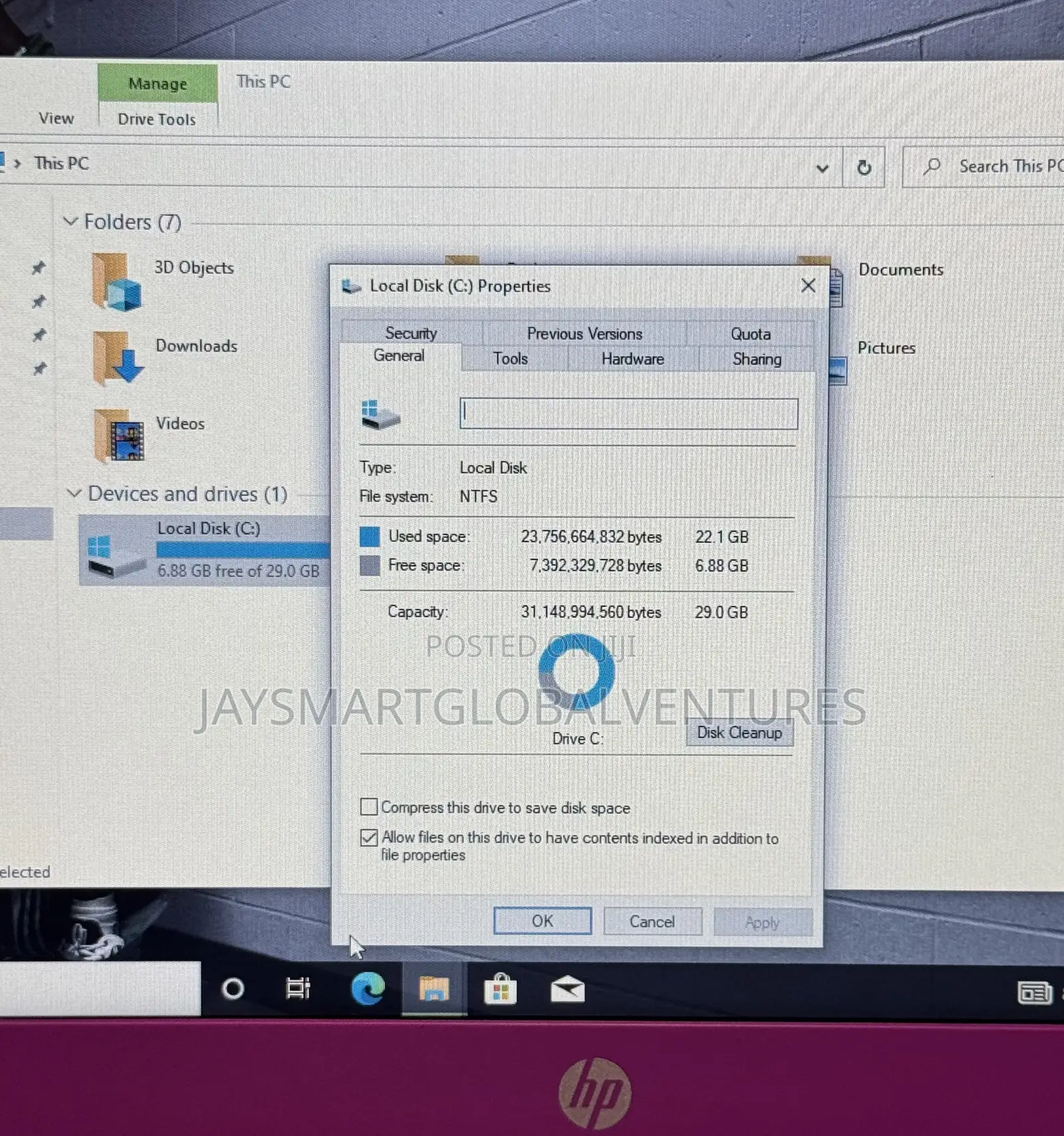Click the search magnifier icon
The height and width of the screenshot is (1136, 1064).
coord(932,166)
